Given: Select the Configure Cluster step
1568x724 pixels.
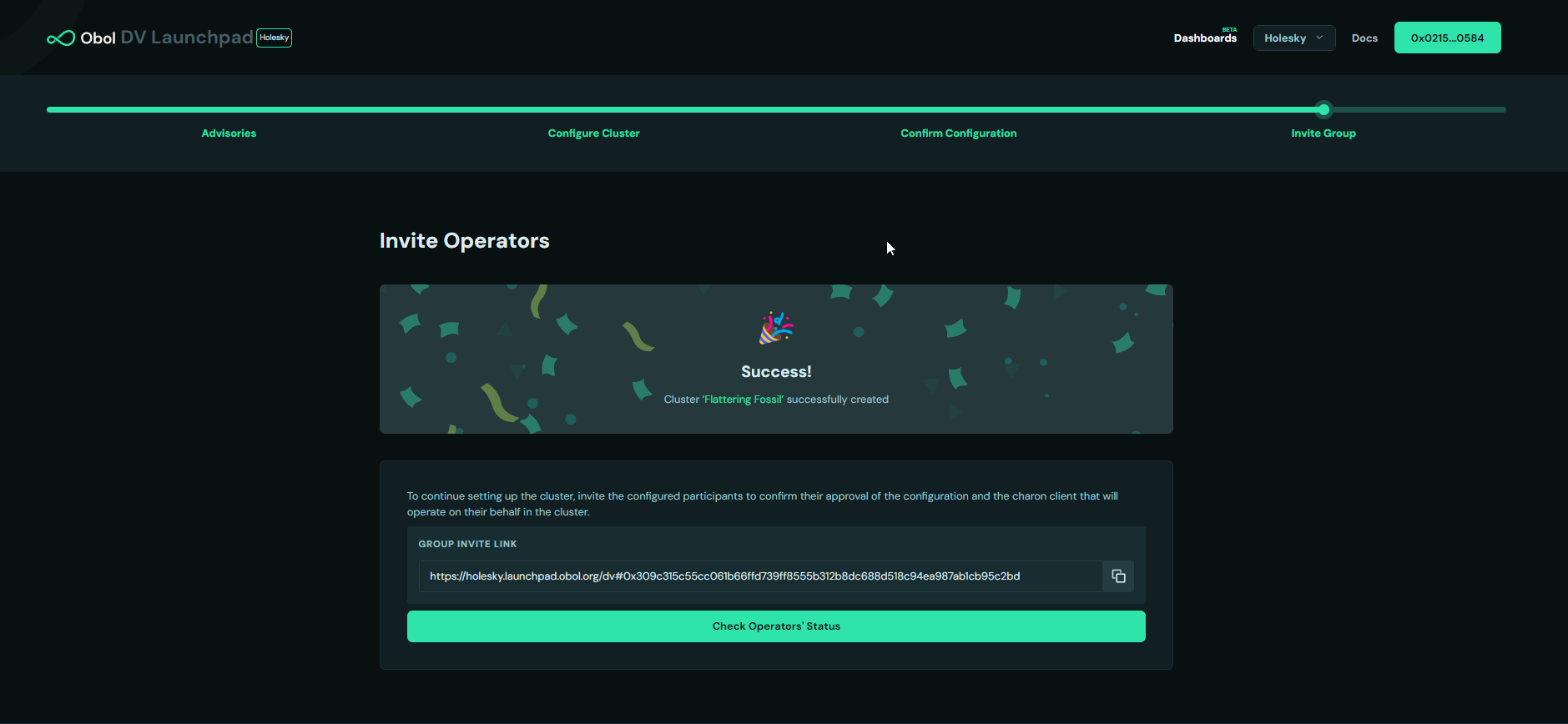Looking at the screenshot, I should [593, 133].
